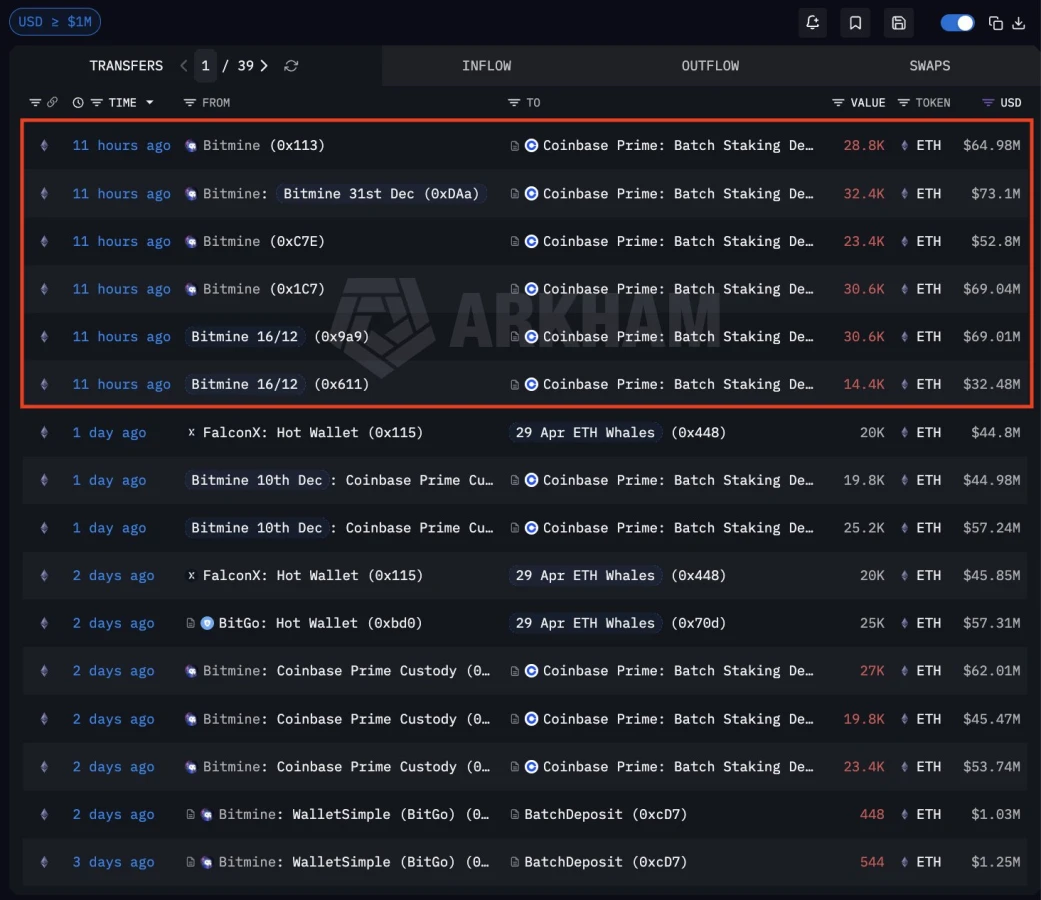
Task: Switch to the OUTFLOW tab
Action: 710,66
